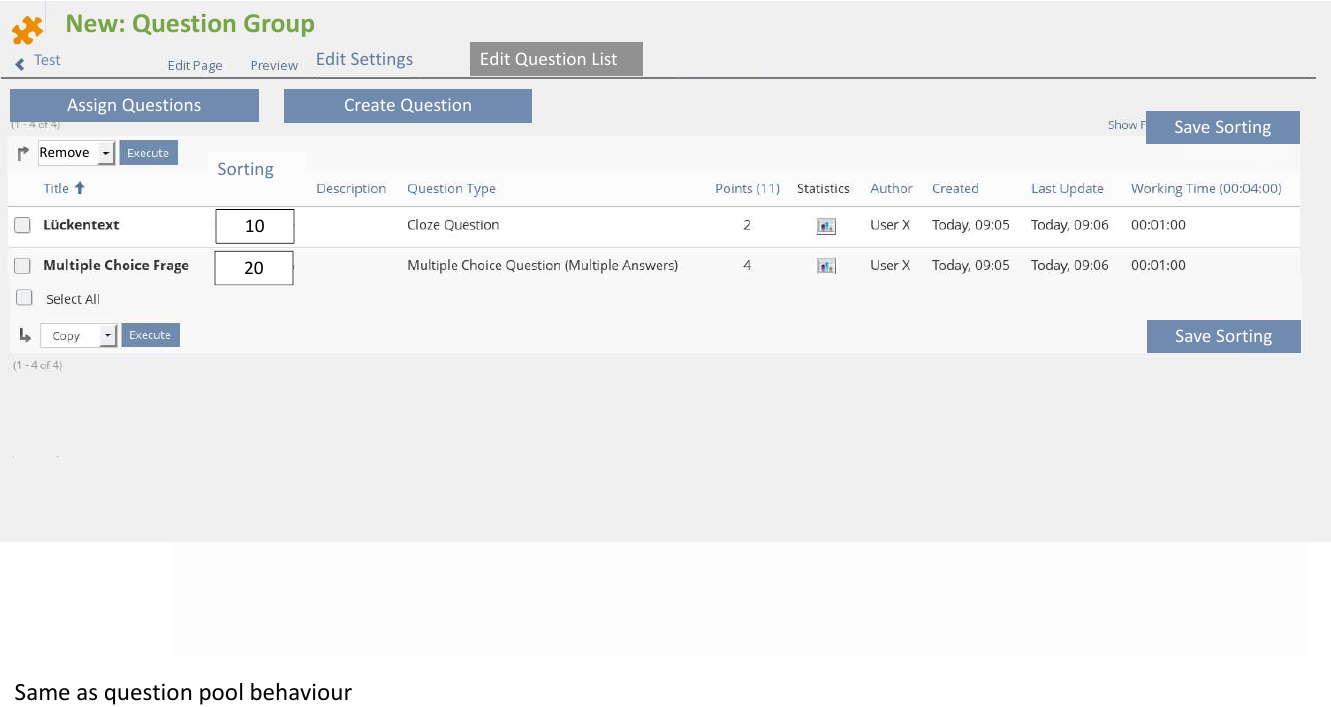
Task: Tick the Multiple Choice Frage checkbox
Action: [22, 266]
